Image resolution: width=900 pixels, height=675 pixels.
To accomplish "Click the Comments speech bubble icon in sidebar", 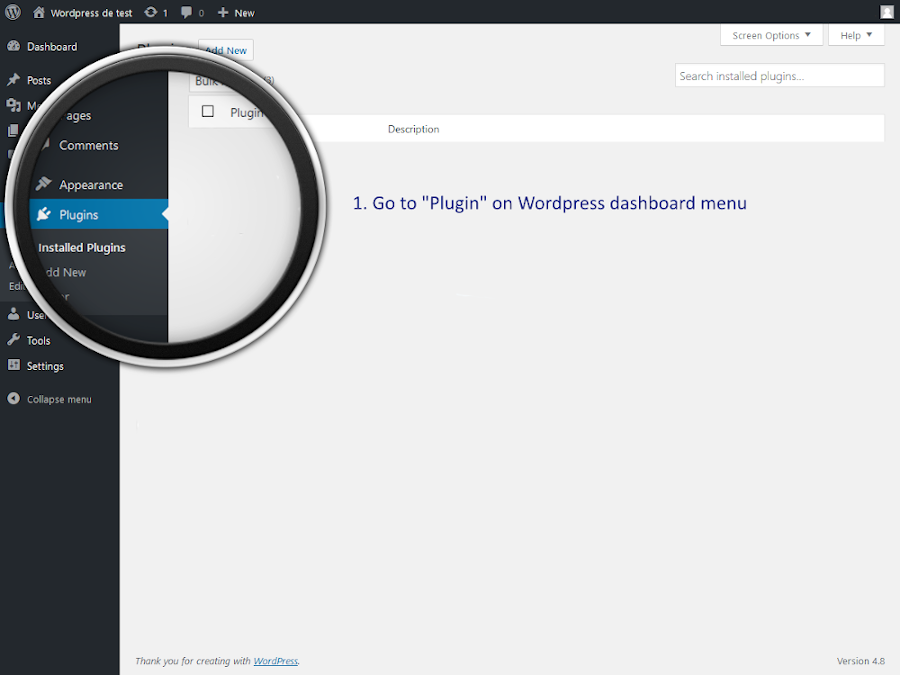I will [x=48, y=145].
